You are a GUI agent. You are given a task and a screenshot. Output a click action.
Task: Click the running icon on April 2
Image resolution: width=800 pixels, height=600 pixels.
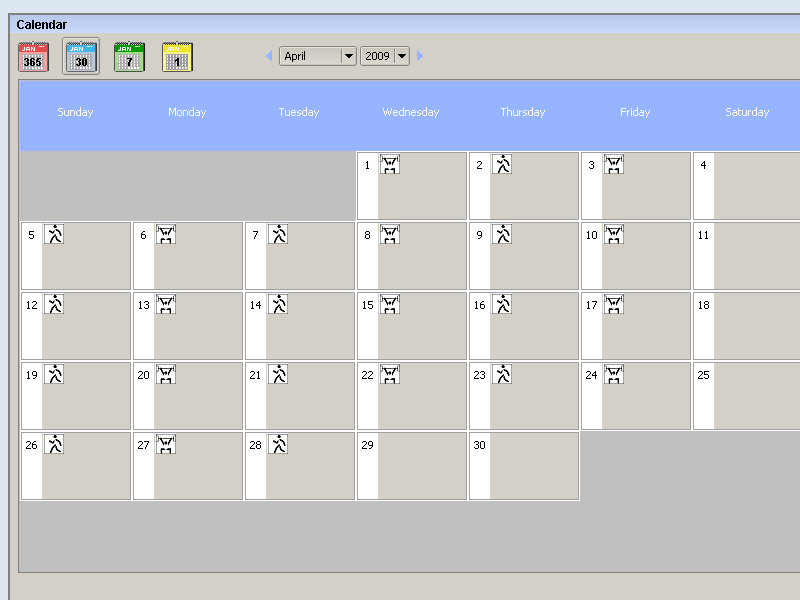click(x=502, y=165)
